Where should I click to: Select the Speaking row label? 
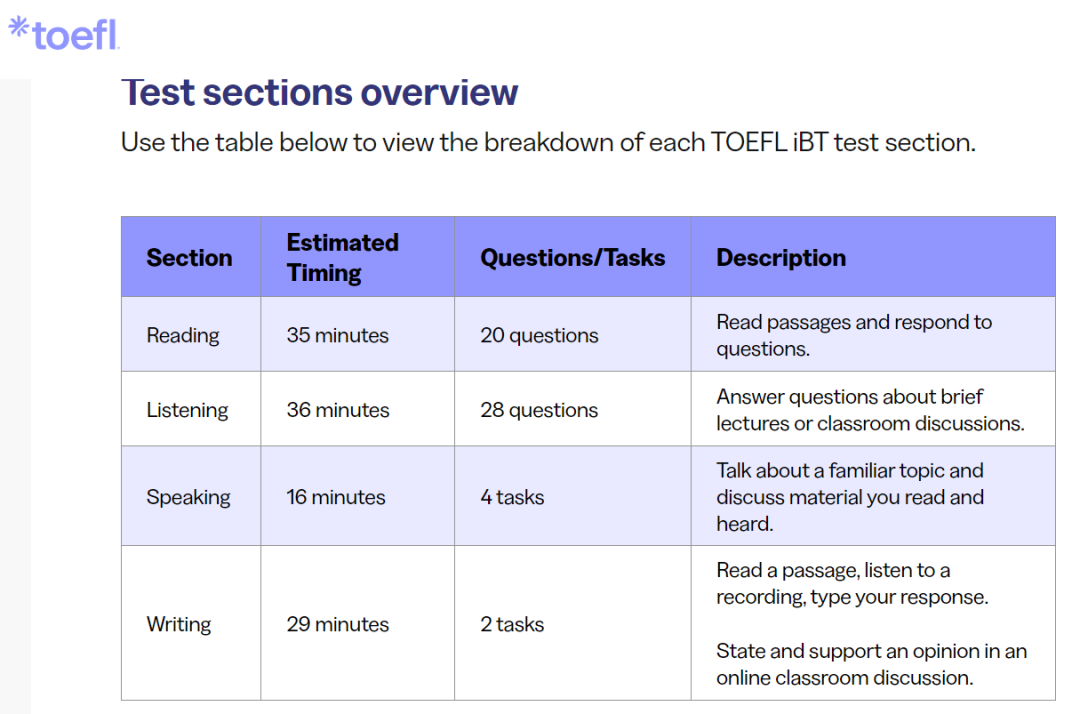tap(188, 497)
